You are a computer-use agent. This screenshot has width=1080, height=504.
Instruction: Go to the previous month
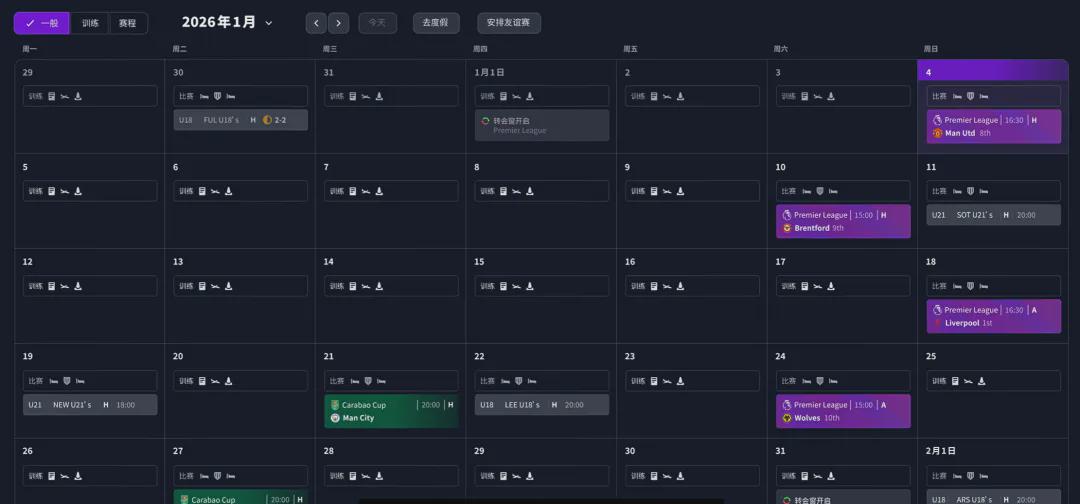click(x=316, y=23)
